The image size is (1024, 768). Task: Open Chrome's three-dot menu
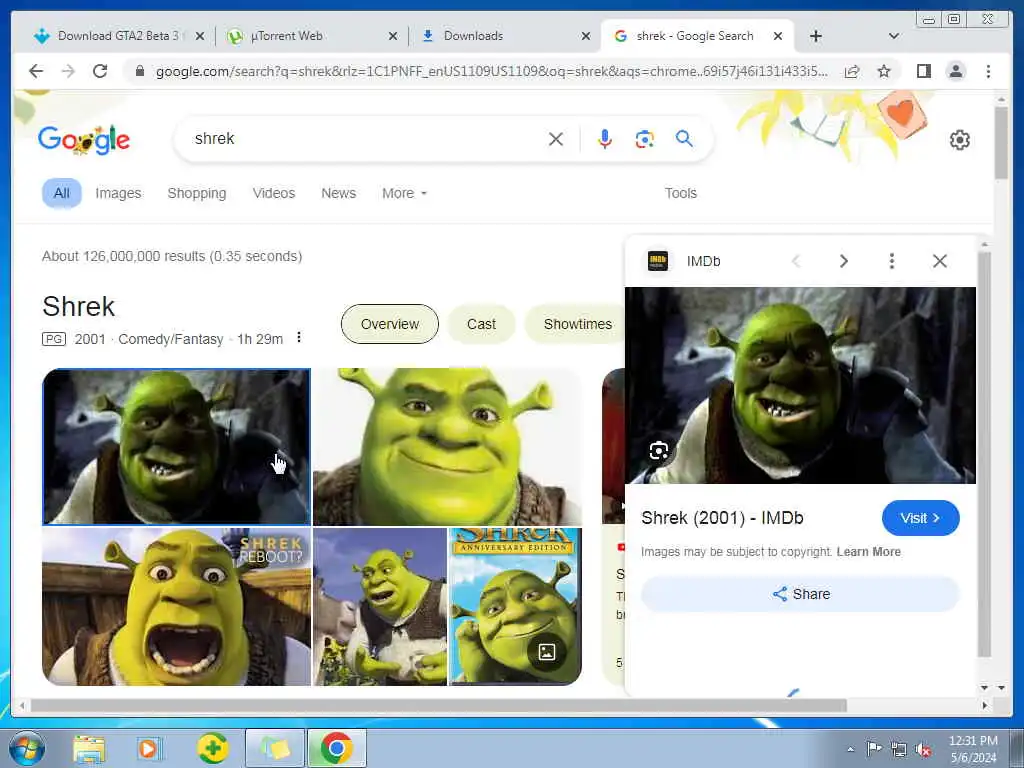click(988, 71)
